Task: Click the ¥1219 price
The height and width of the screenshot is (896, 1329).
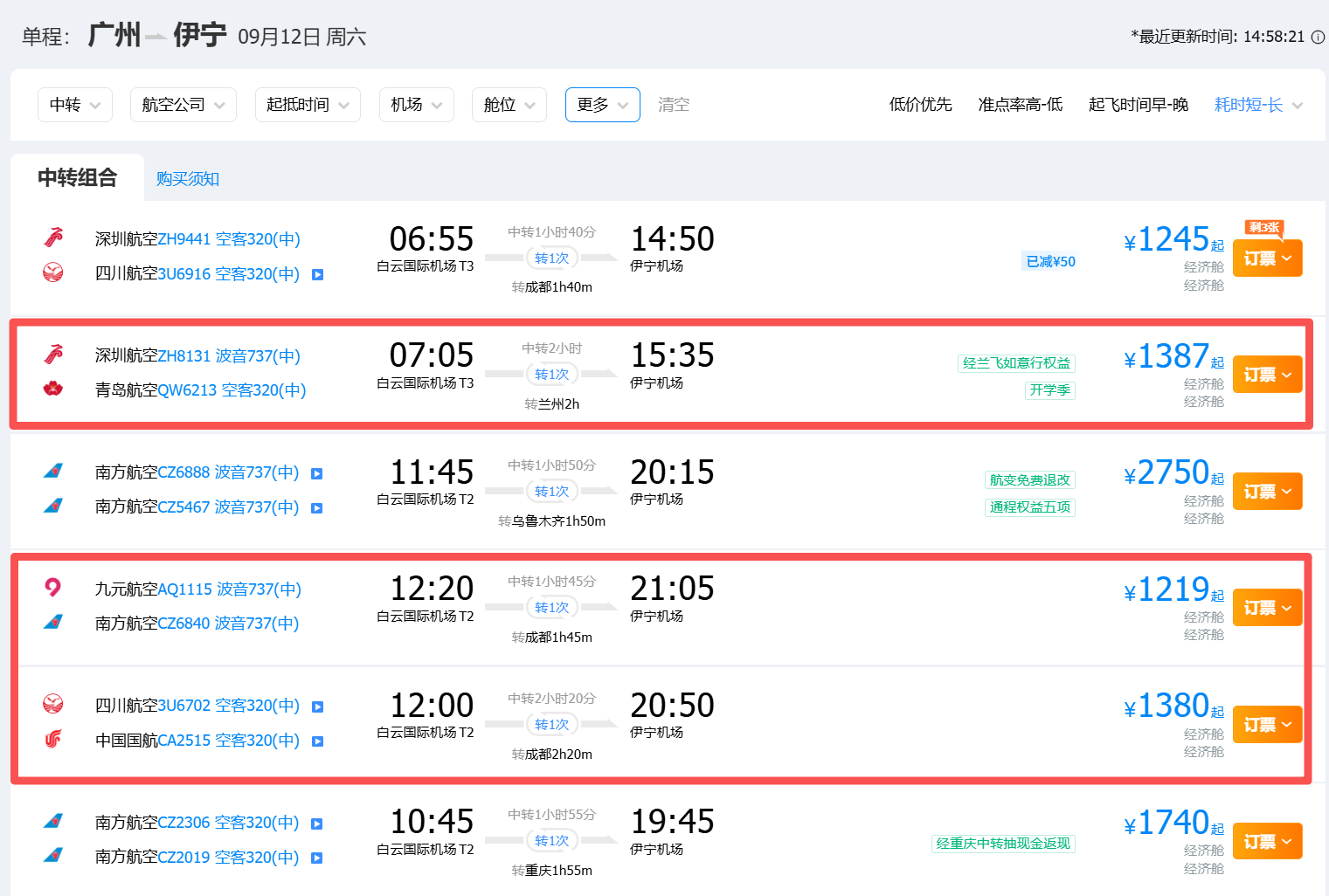Action: 1173,590
